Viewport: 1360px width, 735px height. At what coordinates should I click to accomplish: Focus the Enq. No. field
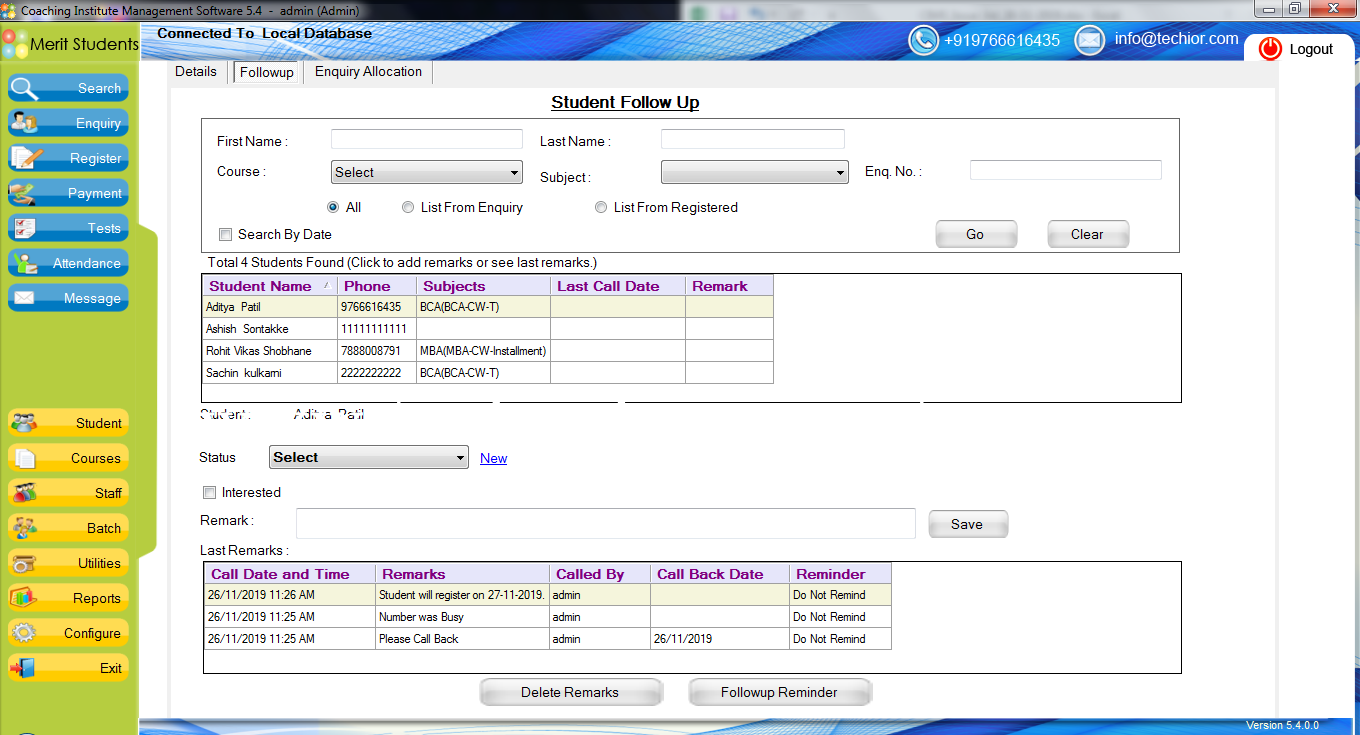[1066, 170]
